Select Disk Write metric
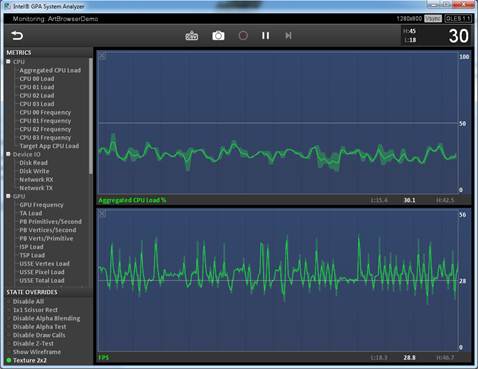 (x=34, y=171)
